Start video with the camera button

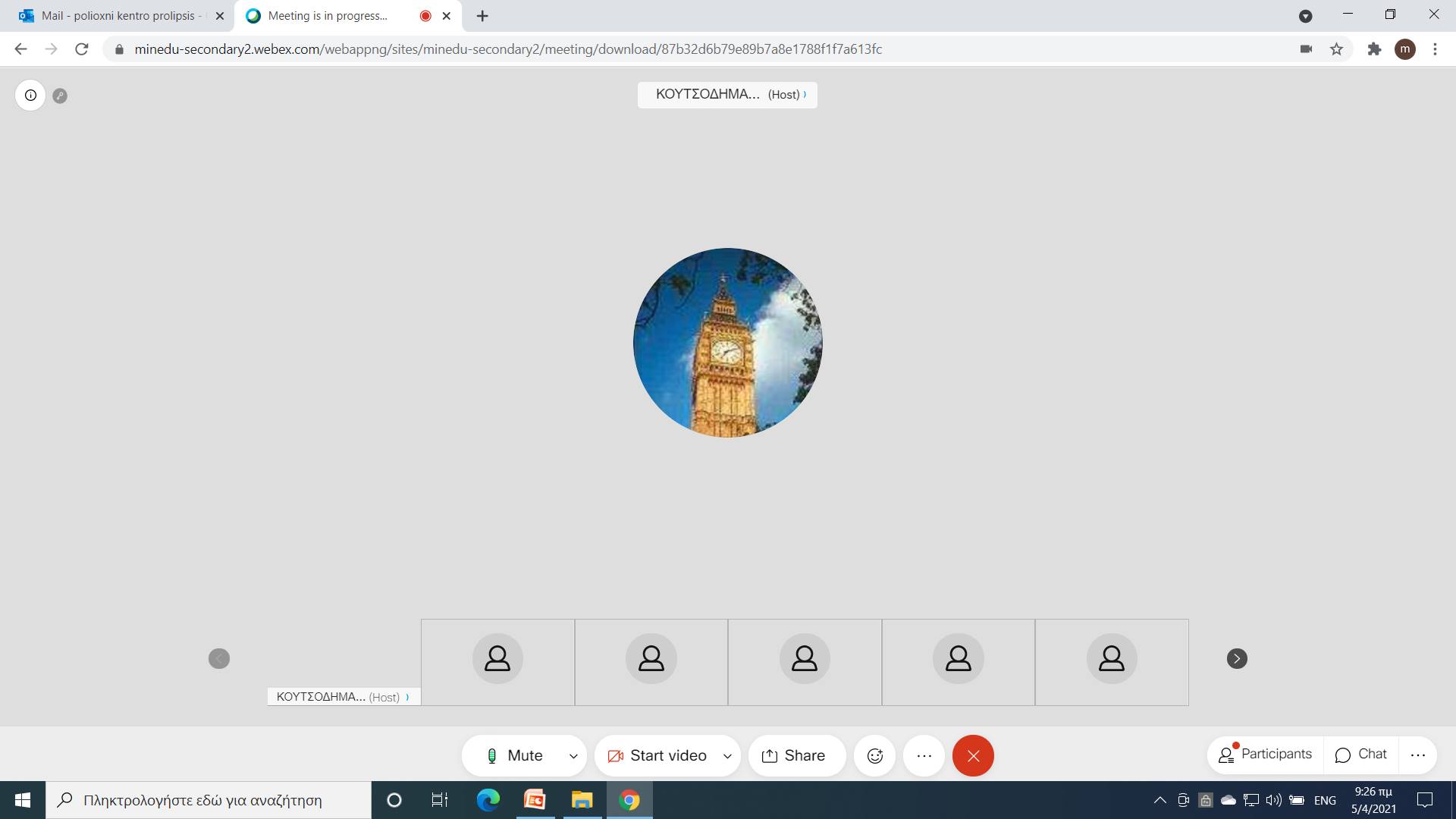tap(657, 755)
